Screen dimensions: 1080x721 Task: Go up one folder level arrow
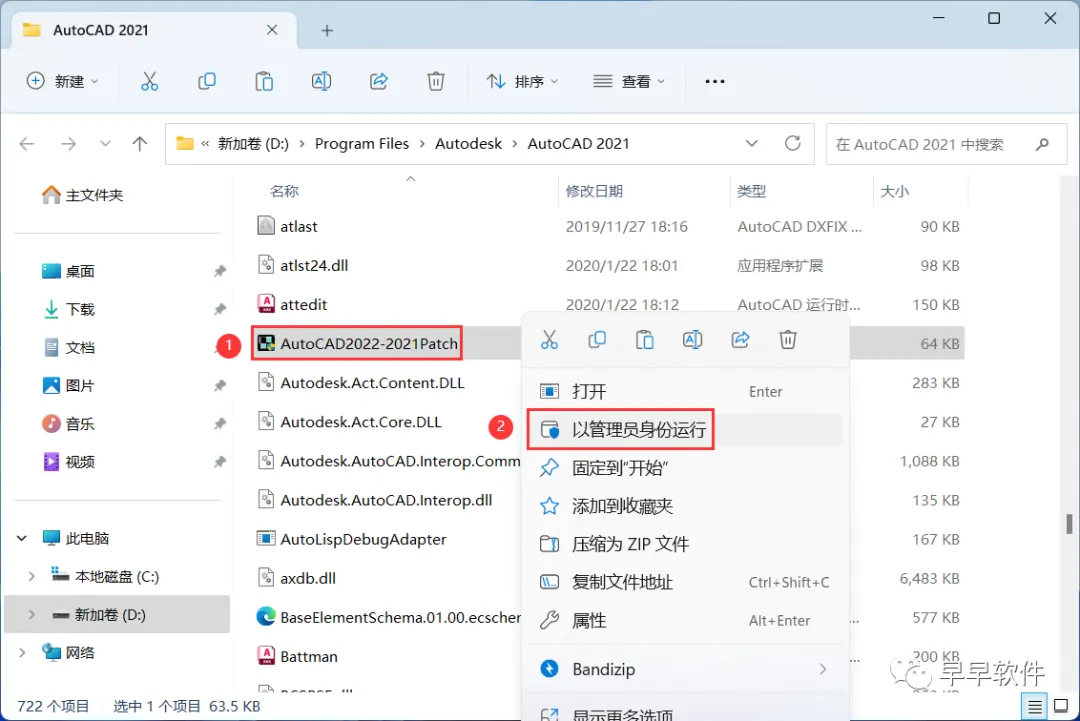(140, 144)
